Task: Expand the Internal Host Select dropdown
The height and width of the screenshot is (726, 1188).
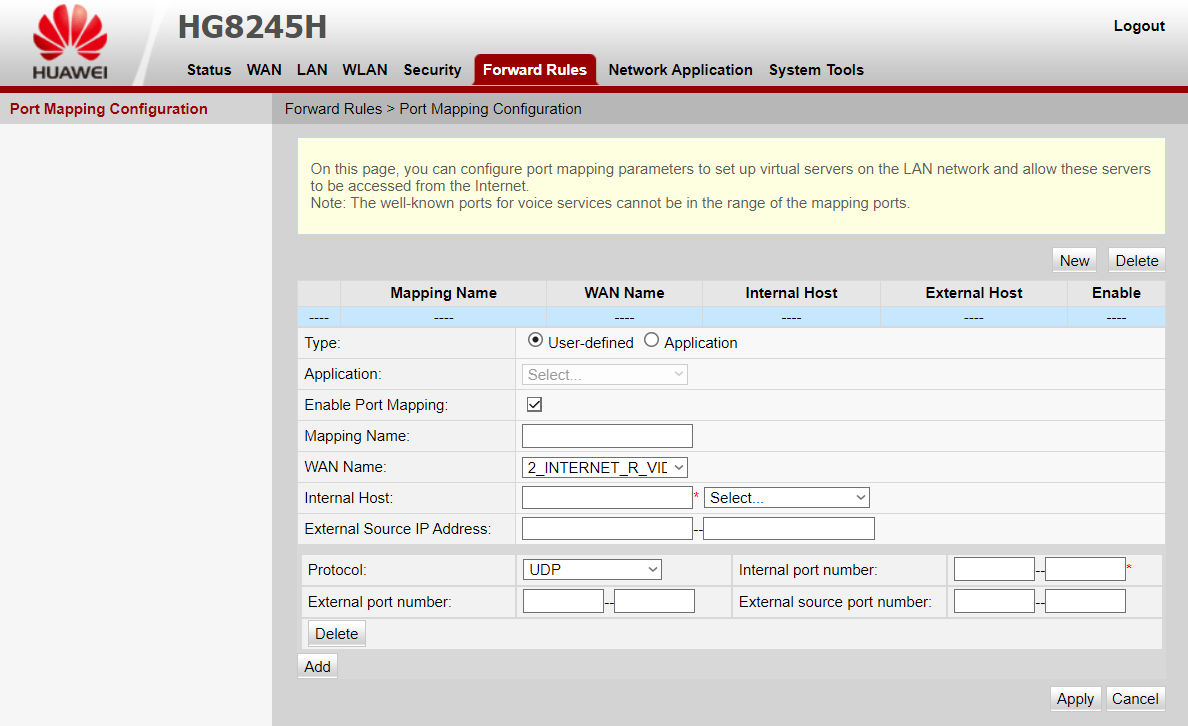Action: coord(787,498)
